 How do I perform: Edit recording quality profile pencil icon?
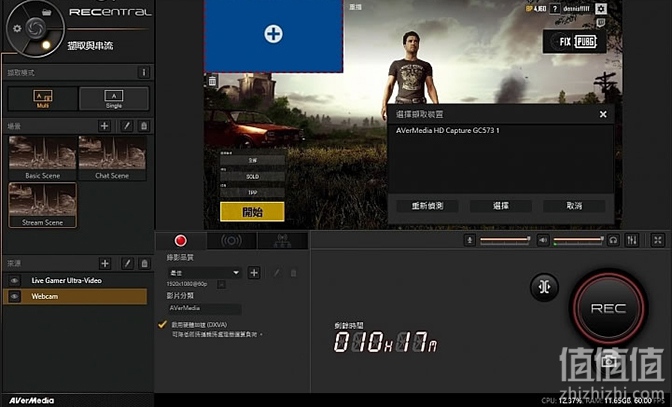coord(277,273)
